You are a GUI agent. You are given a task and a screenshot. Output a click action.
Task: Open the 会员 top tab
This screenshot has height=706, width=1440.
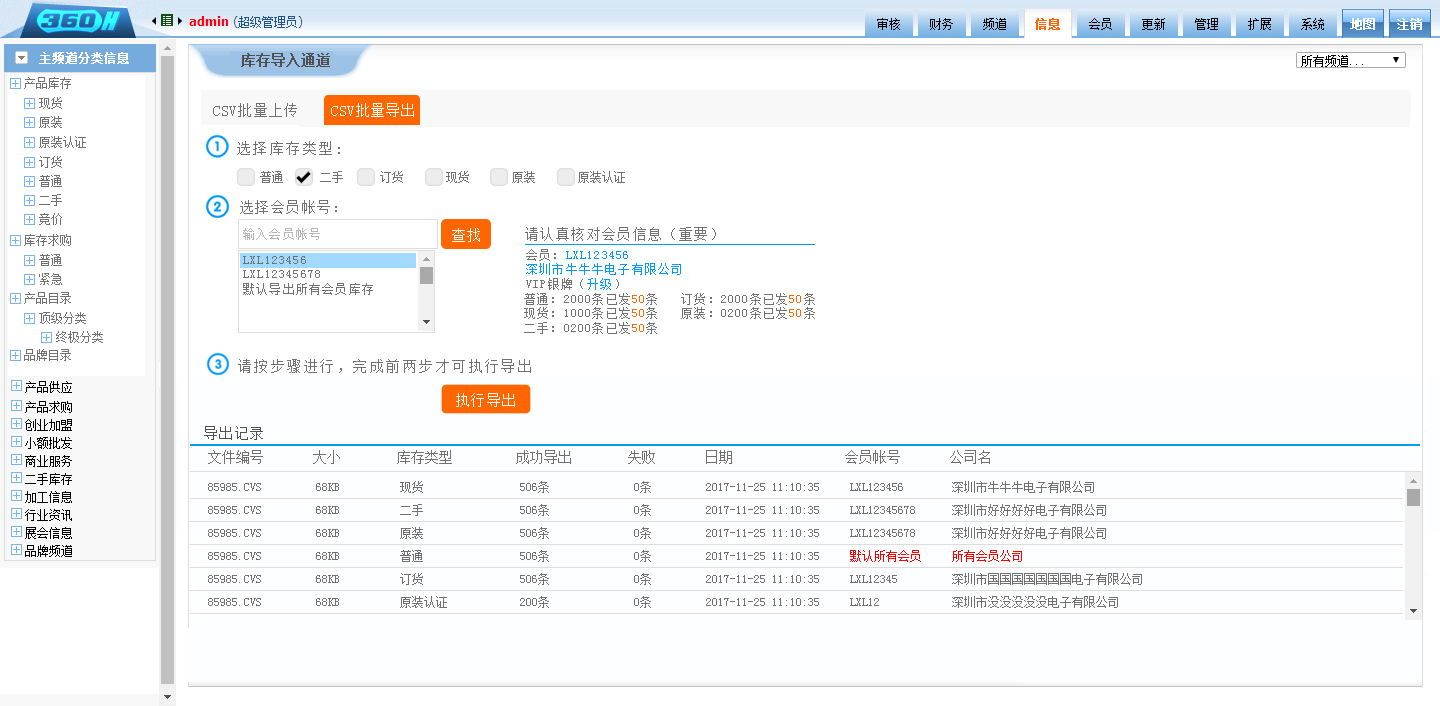[x=1100, y=24]
